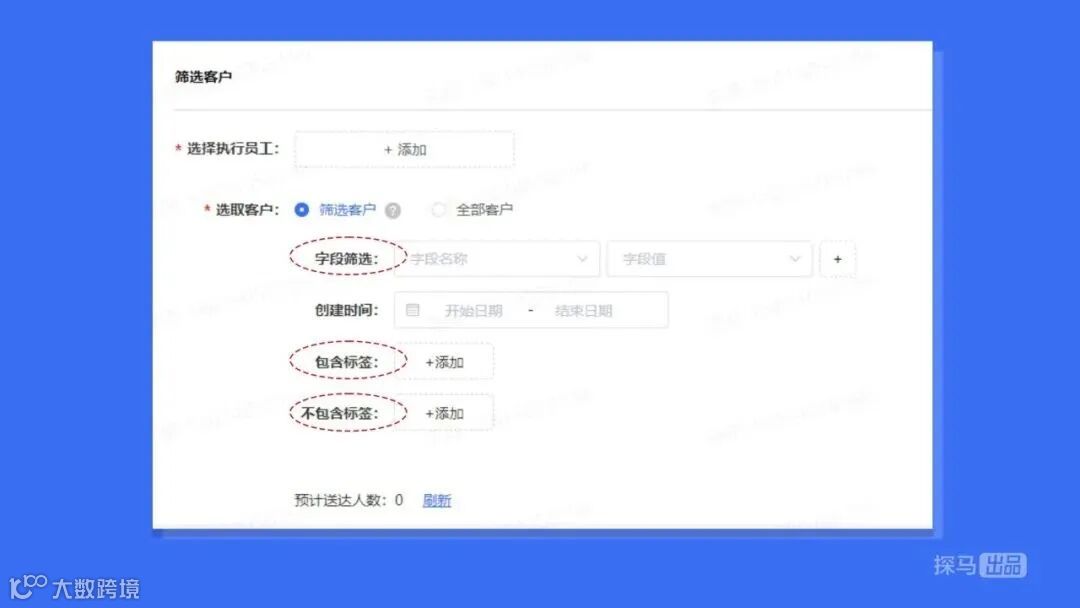Screen dimensions: 1080x608
Task: Click +添加 next to 包含标签
Action: click(444, 361)
